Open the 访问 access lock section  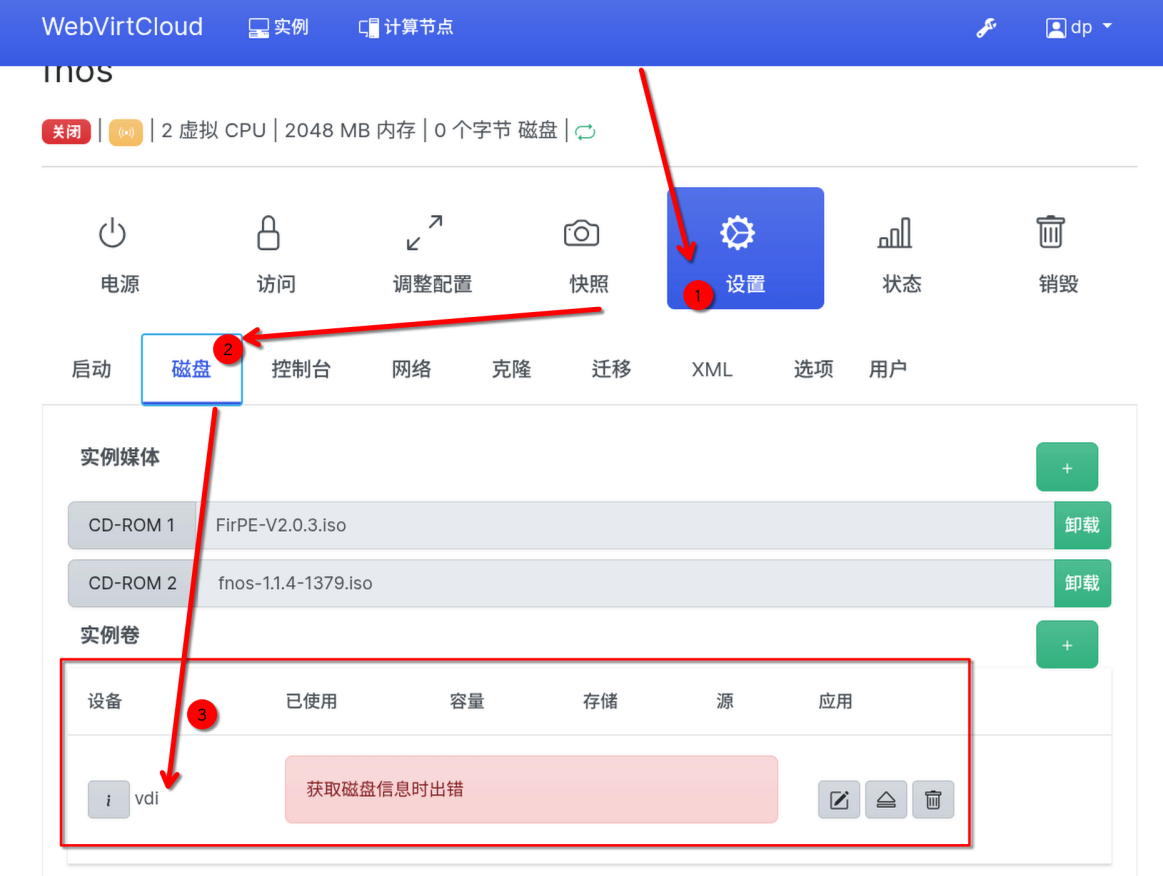[x=276, y=254]
